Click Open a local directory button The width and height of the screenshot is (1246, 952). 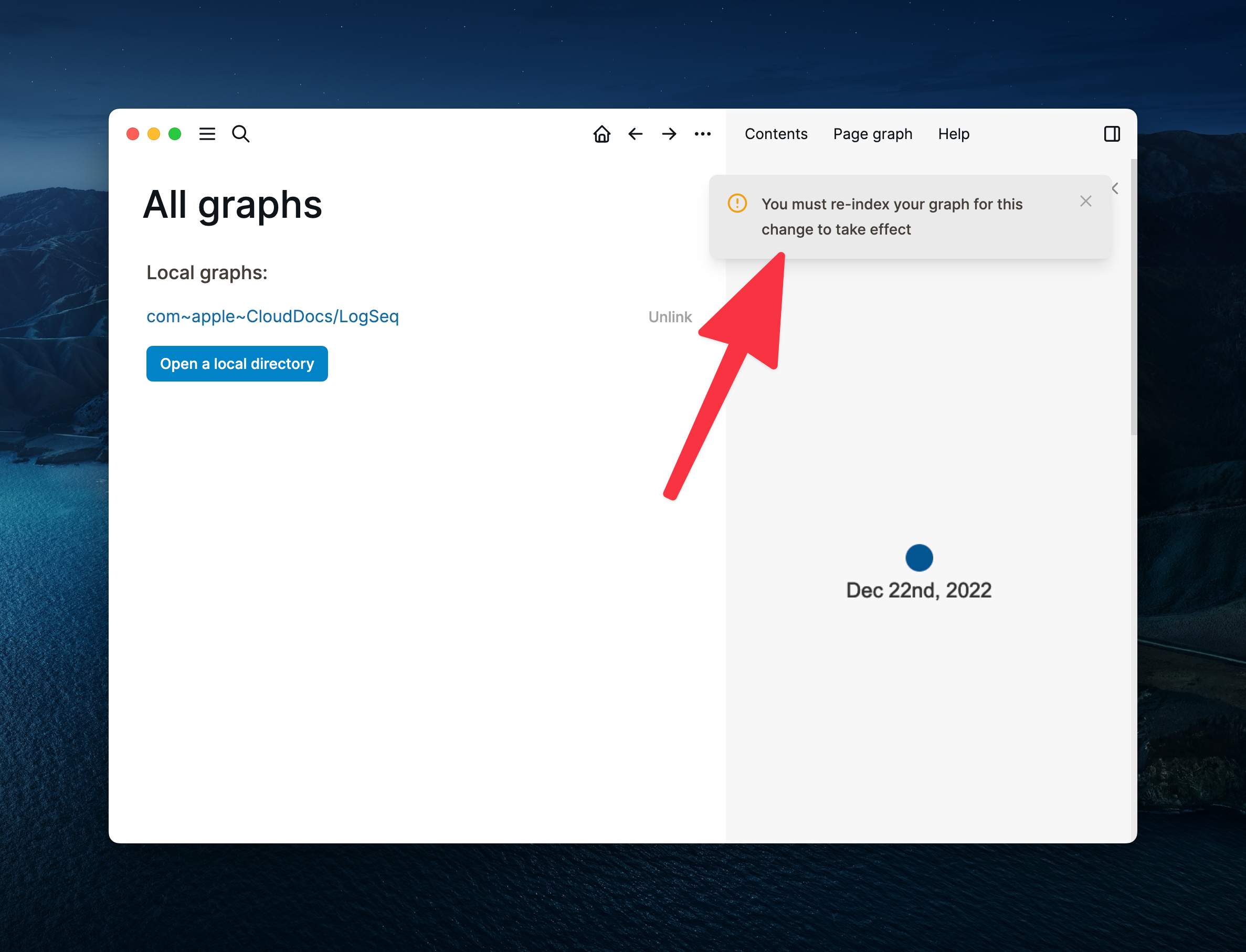click(x=237, y=363)
